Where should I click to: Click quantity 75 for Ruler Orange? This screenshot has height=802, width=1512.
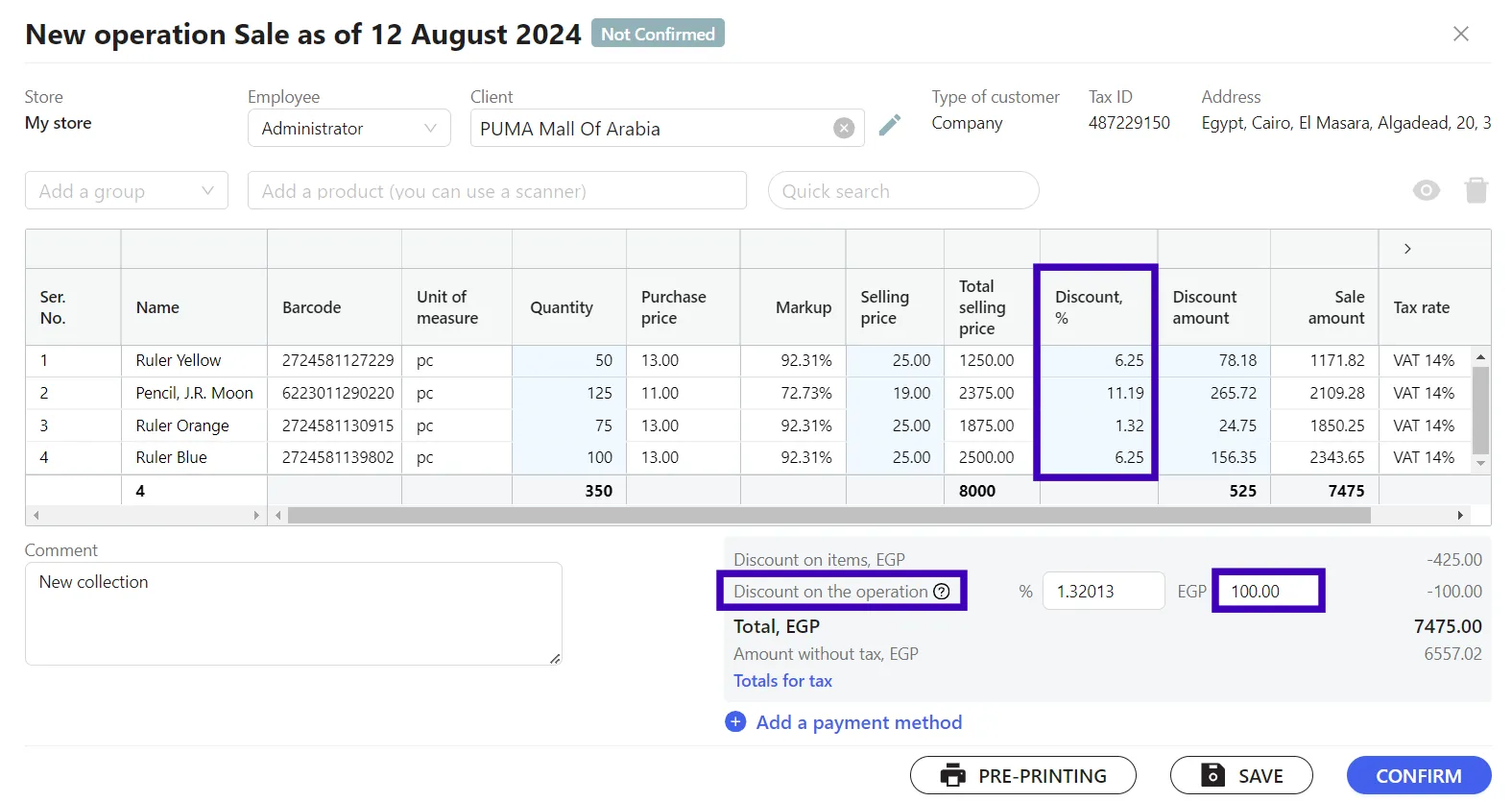pyautogui.click(x=569, y=425)
